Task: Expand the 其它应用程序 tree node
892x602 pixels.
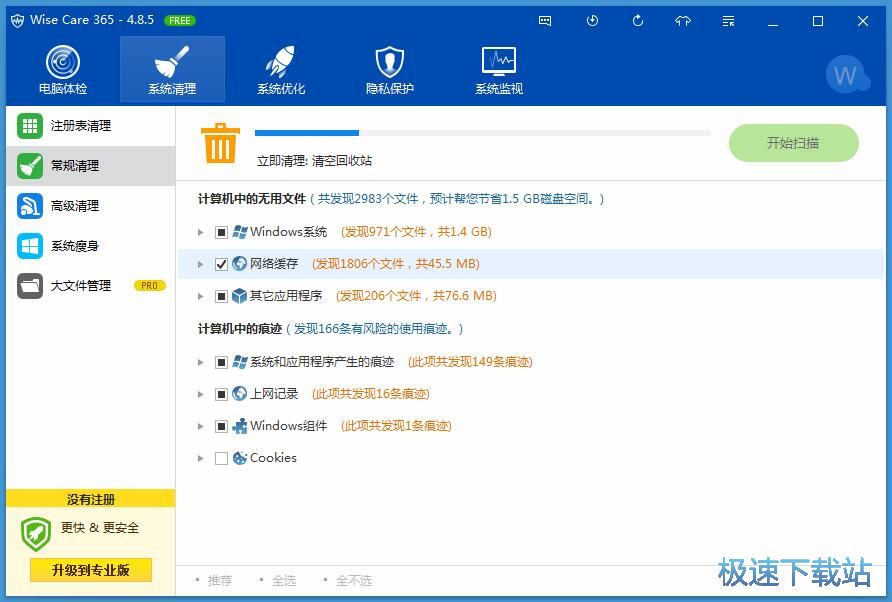Action: coord(200,296)
